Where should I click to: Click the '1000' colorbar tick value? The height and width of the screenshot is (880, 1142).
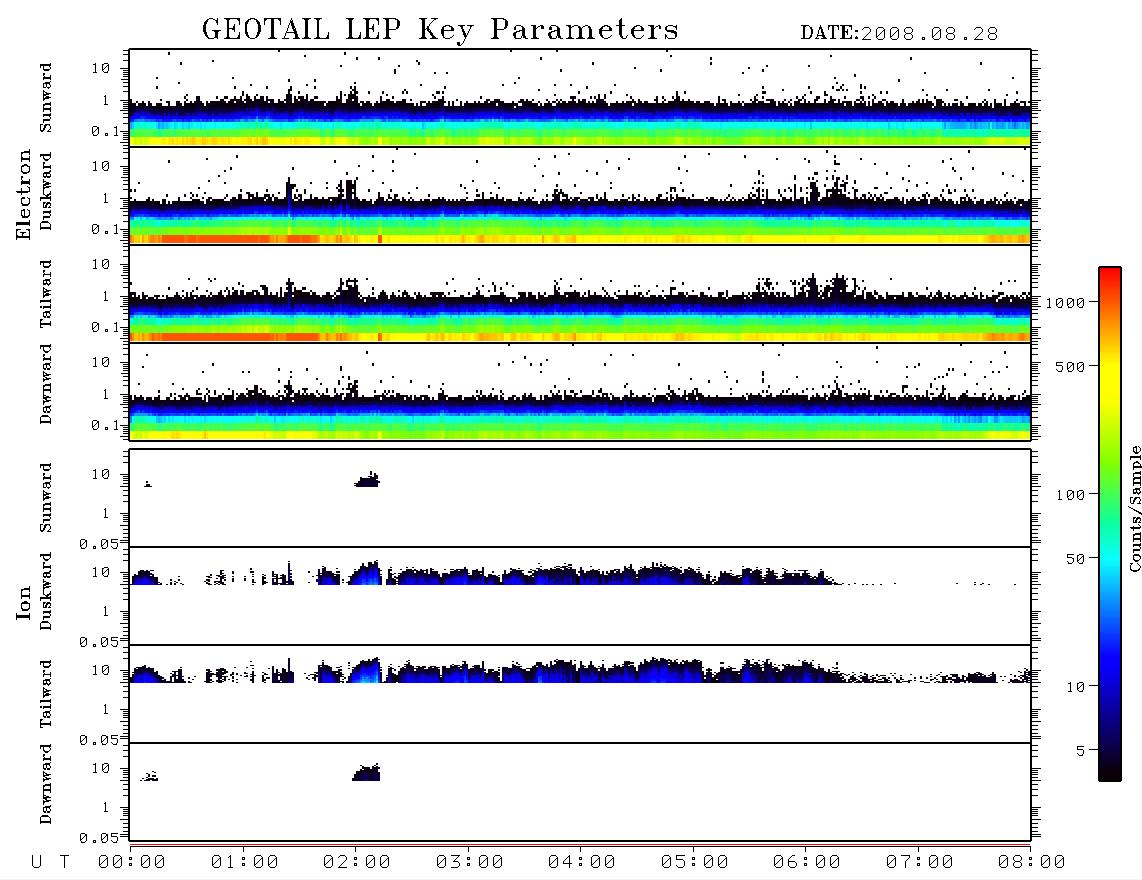click(1065, 303)
